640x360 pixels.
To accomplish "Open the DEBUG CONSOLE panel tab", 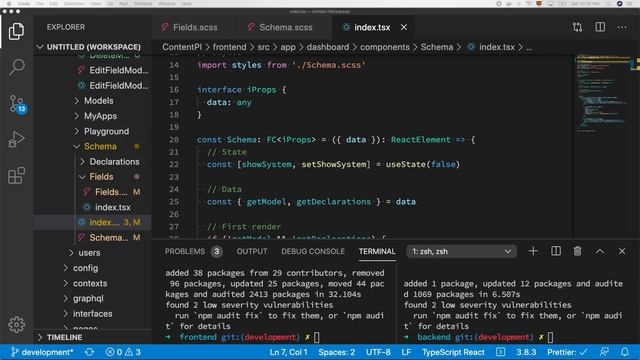I will coord(313,251).
